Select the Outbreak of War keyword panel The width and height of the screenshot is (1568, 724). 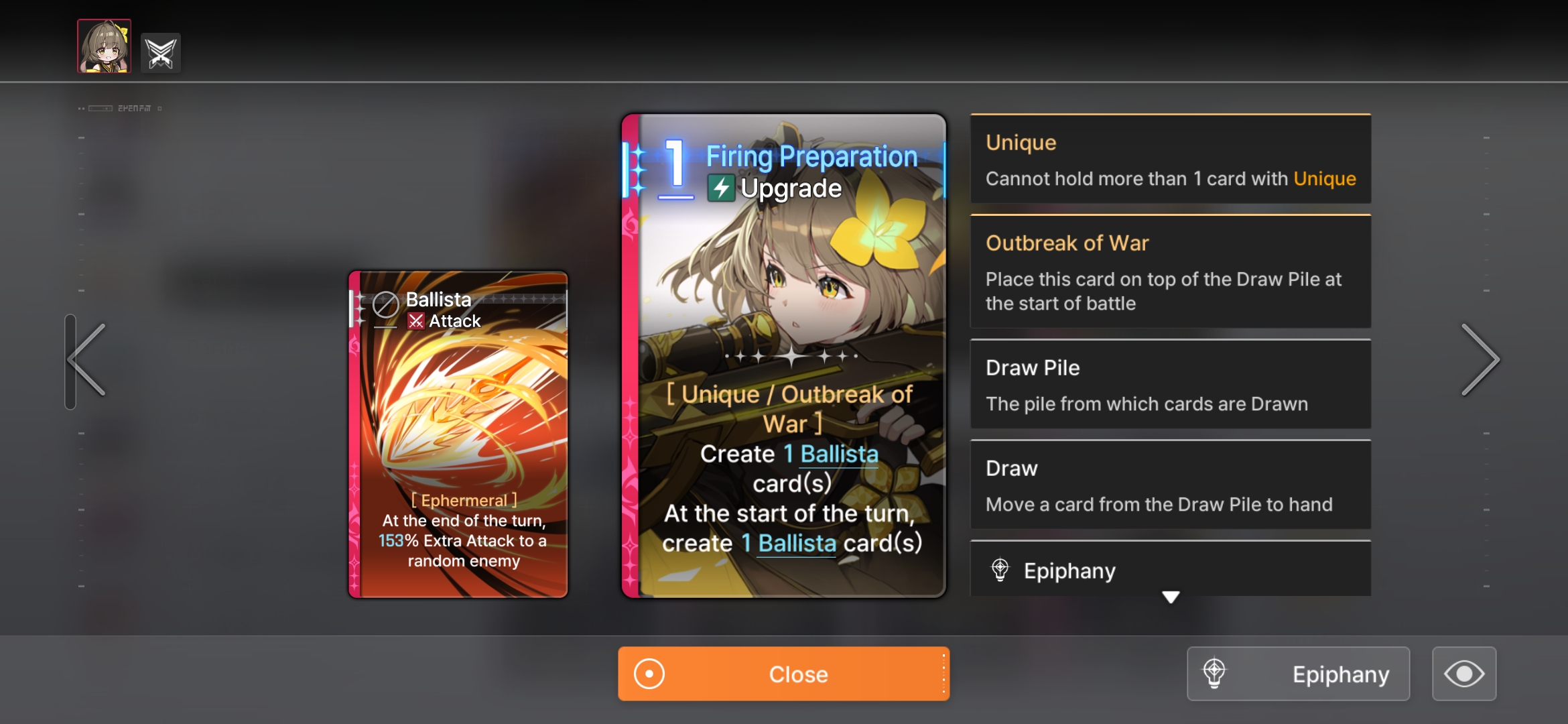coord(1171,271)
